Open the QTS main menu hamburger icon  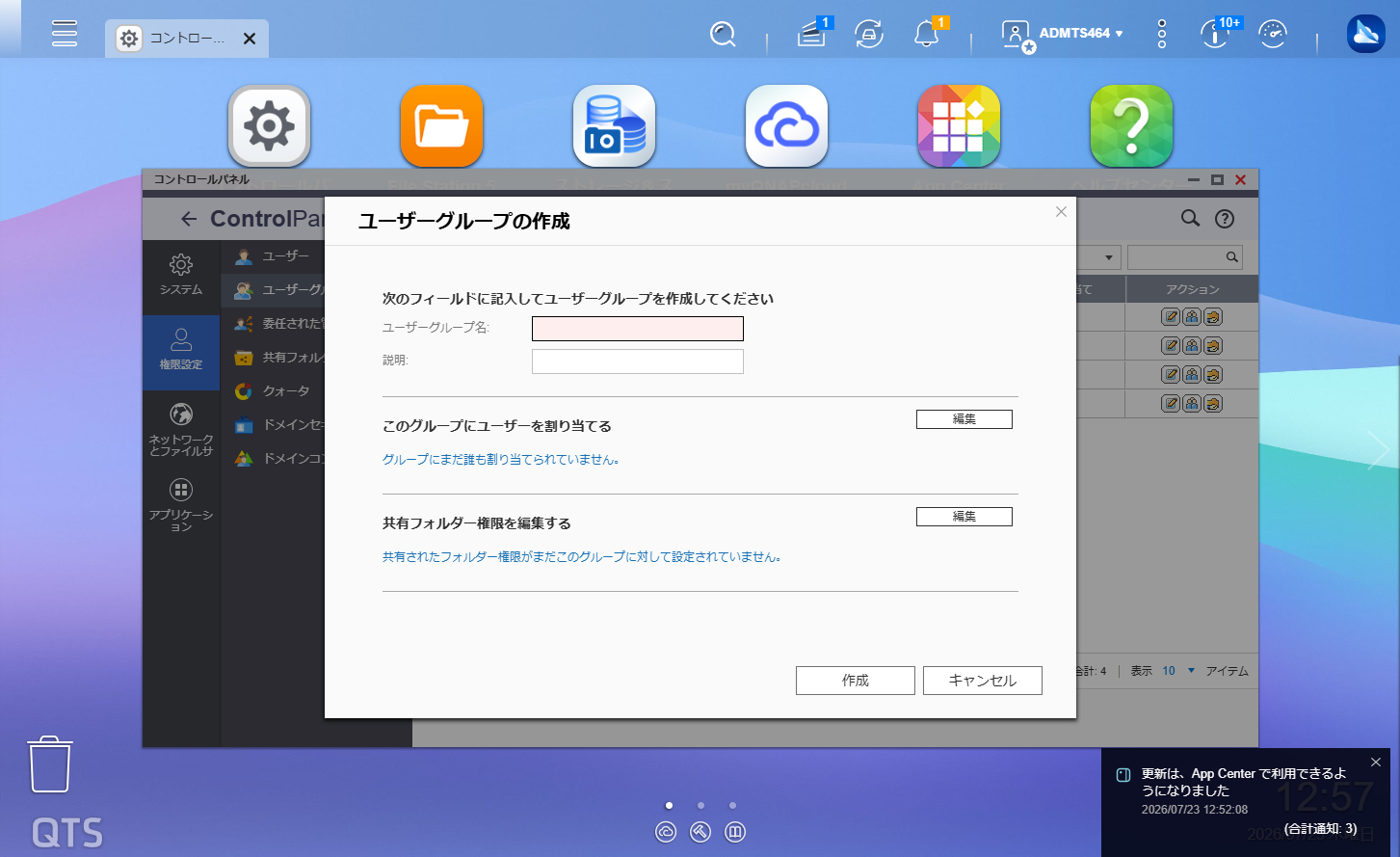(x=65, y=33)
